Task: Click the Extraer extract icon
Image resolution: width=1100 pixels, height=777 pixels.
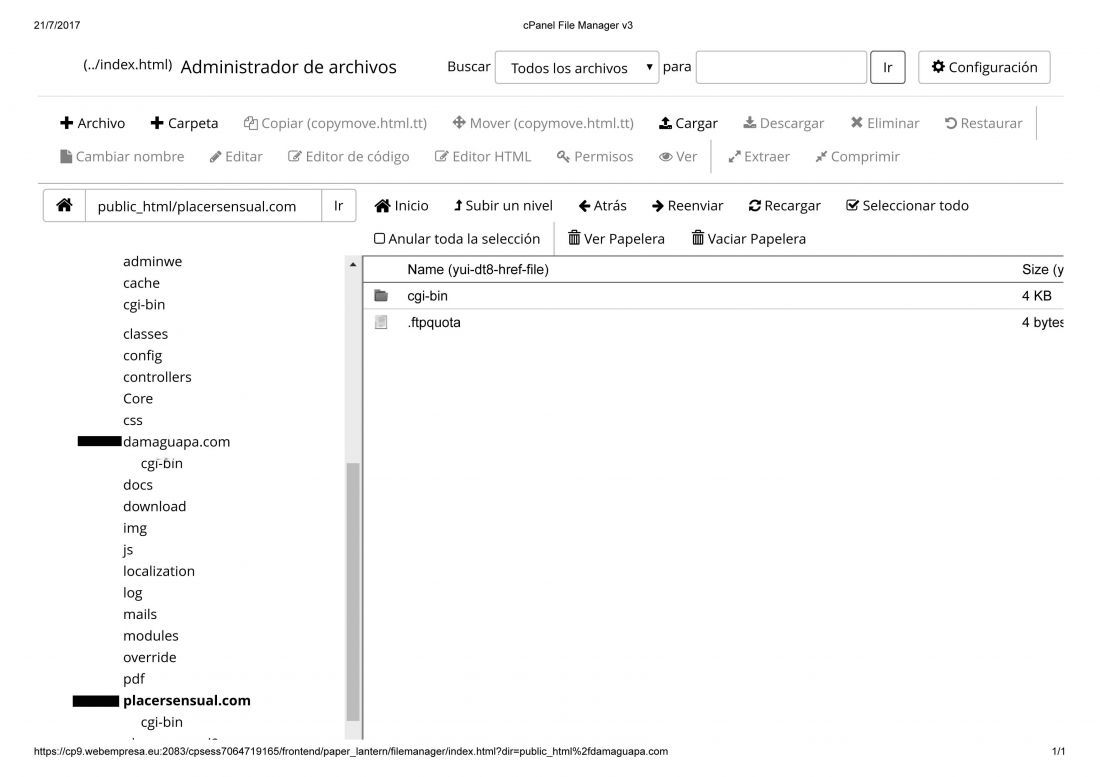Action: pos(735,156)
